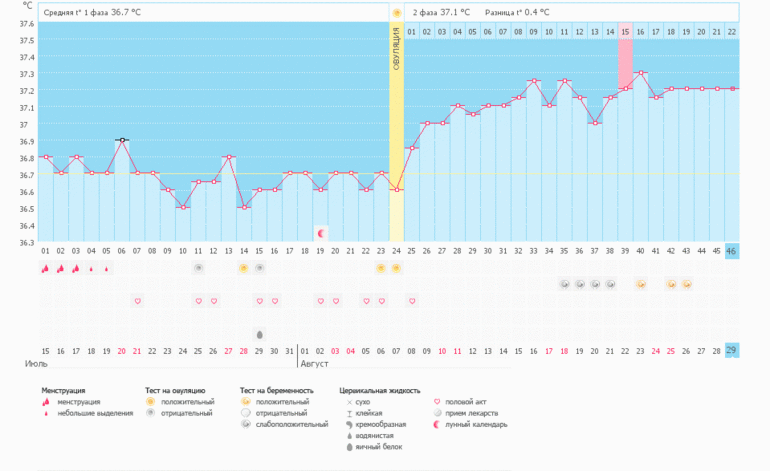Click the 'Средняя t° 1 фаза 36.7 °C' label
Screen dimensions: 770x471
coord(92,13)
